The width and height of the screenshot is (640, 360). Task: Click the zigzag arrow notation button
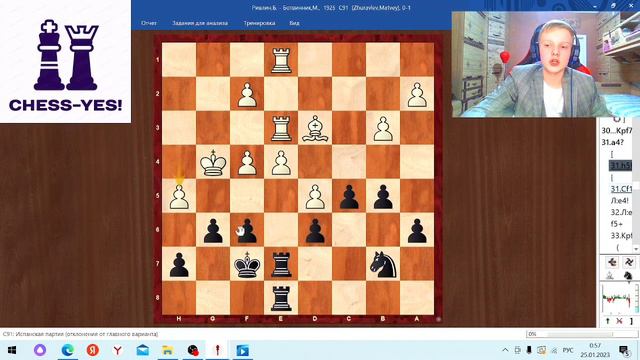[x=629, y=262]
